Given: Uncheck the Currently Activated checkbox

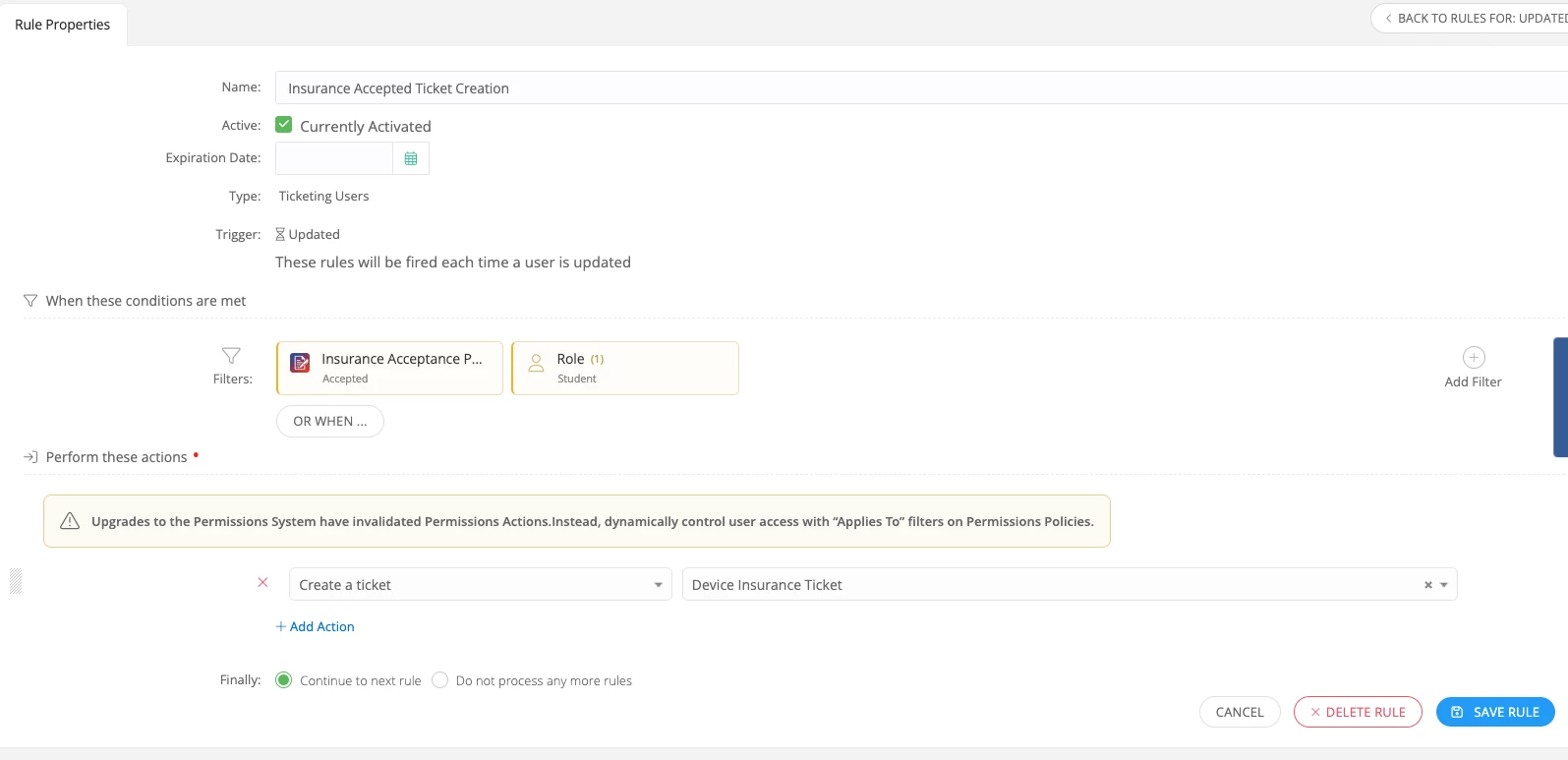Looking at the screenshot, I should [x=284, y=125].
